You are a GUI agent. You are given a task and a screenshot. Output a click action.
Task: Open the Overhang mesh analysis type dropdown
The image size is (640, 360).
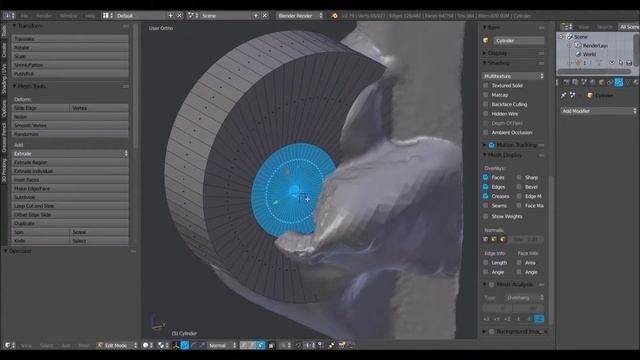524,298
